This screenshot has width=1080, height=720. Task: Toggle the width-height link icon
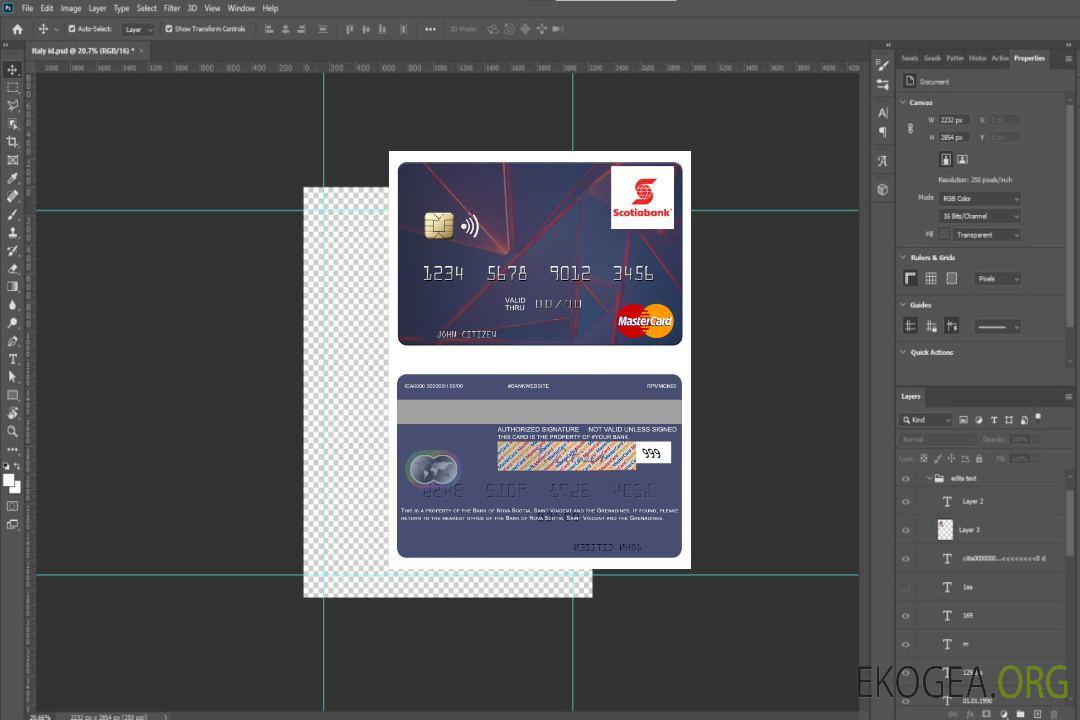coord(910,129)
